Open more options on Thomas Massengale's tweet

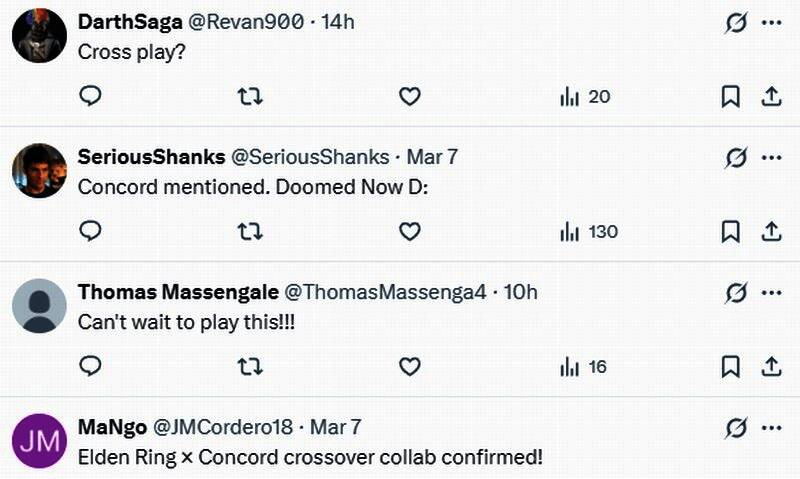point(771,292)
